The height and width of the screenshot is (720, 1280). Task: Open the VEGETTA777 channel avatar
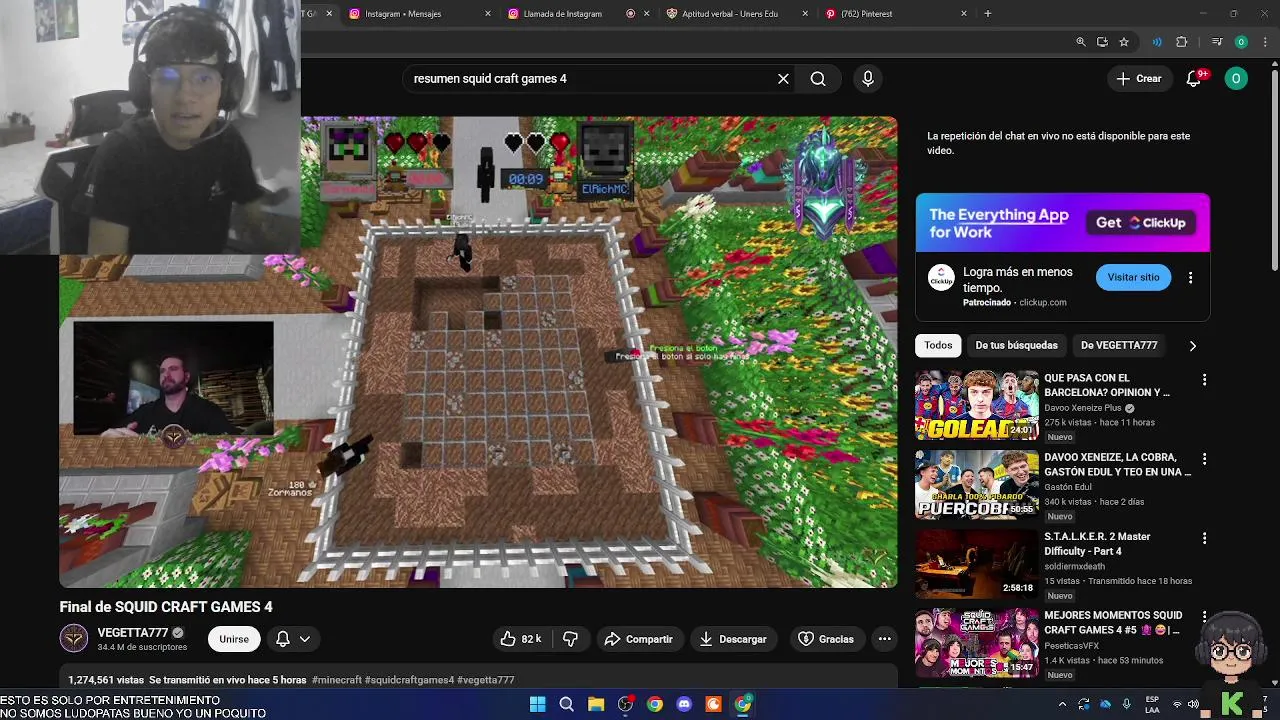pyautogui.click(x=74, y=638)
